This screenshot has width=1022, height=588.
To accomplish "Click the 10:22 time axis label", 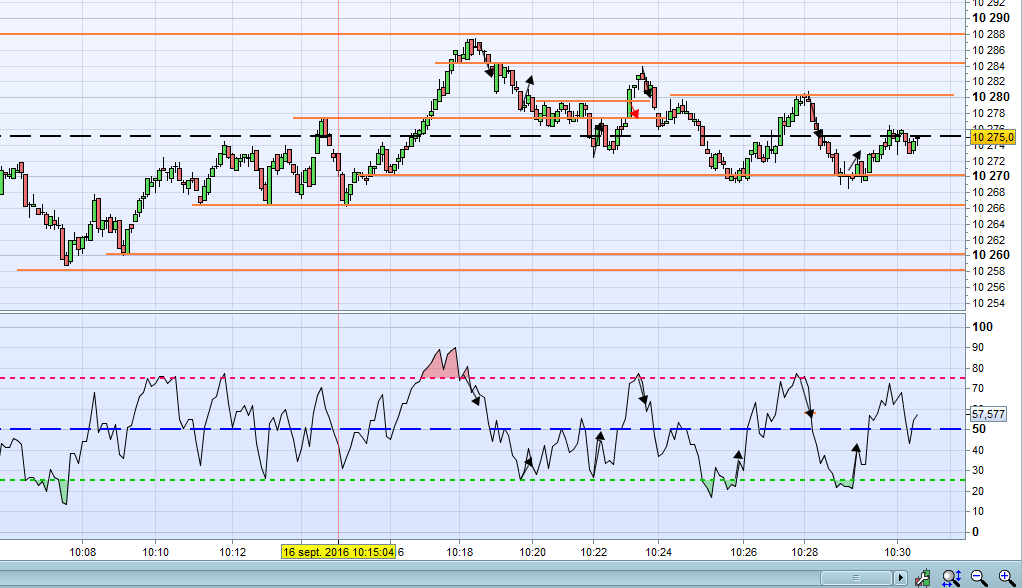I will 594,552.
